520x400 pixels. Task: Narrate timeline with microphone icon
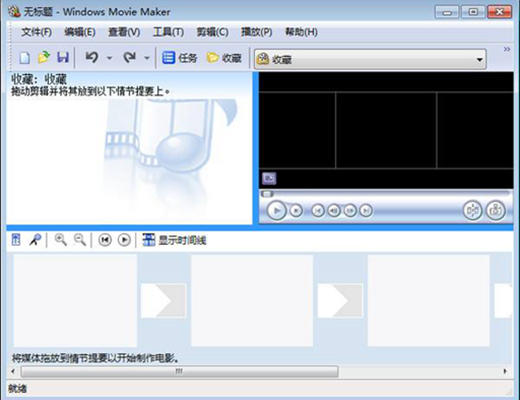pos(35,240)
